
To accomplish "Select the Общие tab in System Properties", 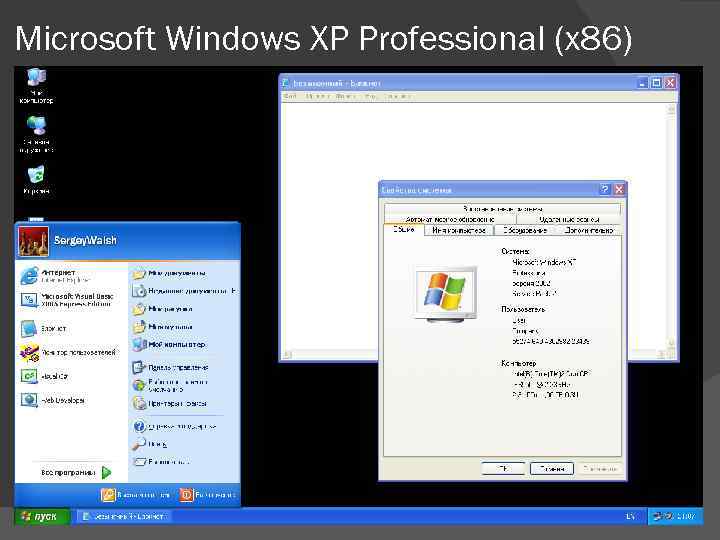I will click(x=404, y=230).
